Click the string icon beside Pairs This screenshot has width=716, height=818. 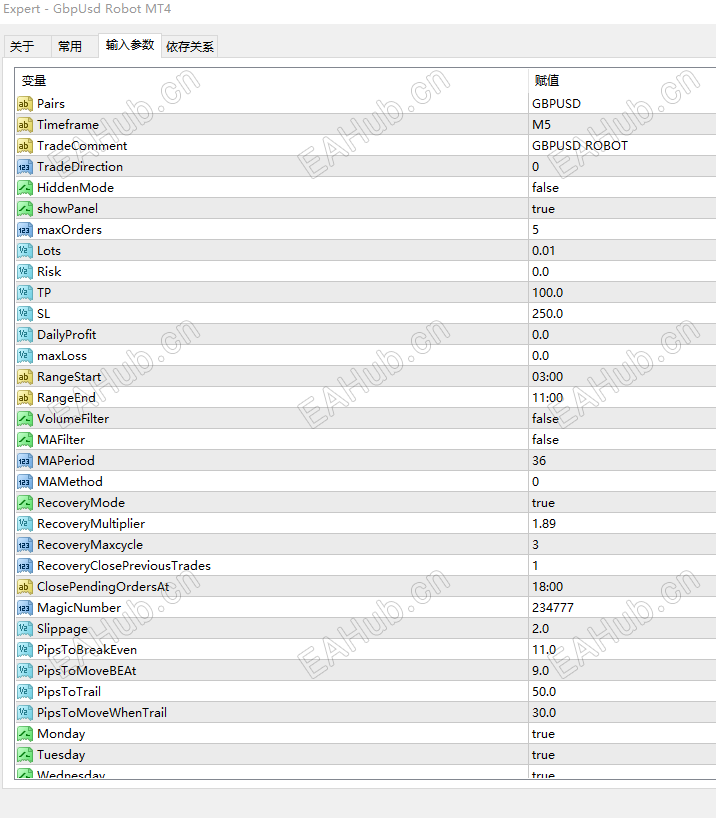pos(25,104)
